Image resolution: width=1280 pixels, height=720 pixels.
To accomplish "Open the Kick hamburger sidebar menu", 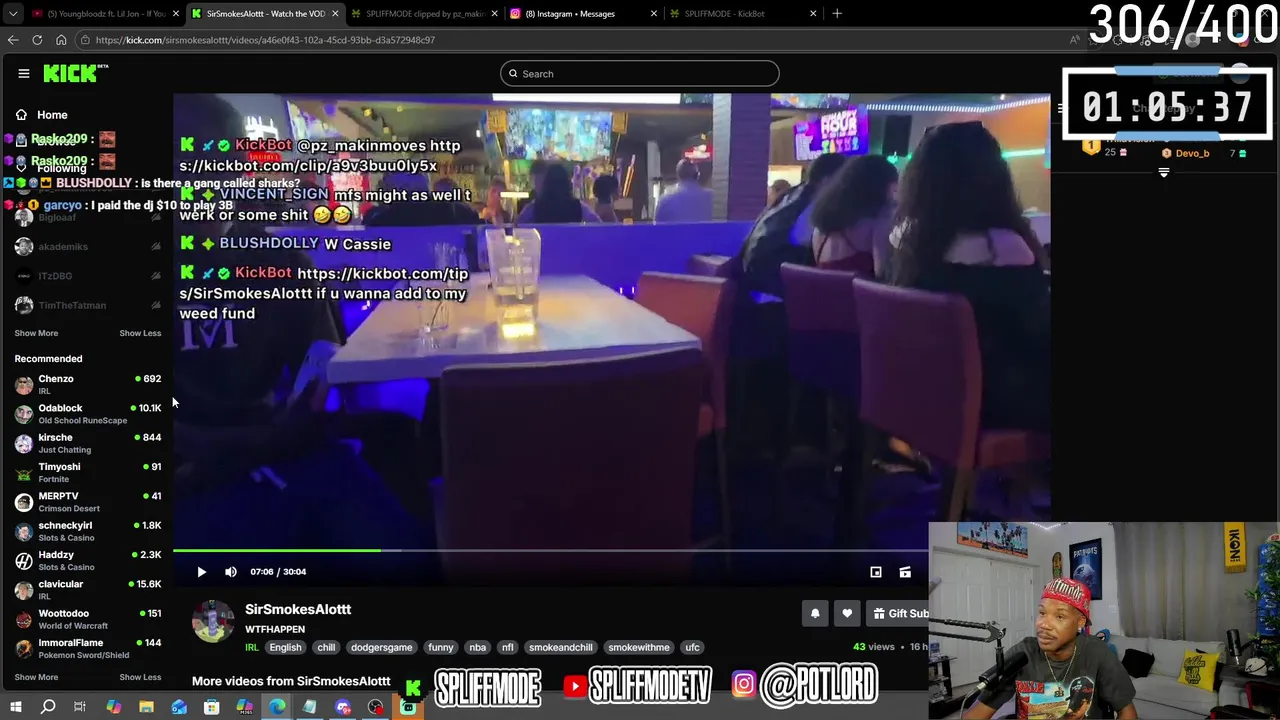I will 23,73.
